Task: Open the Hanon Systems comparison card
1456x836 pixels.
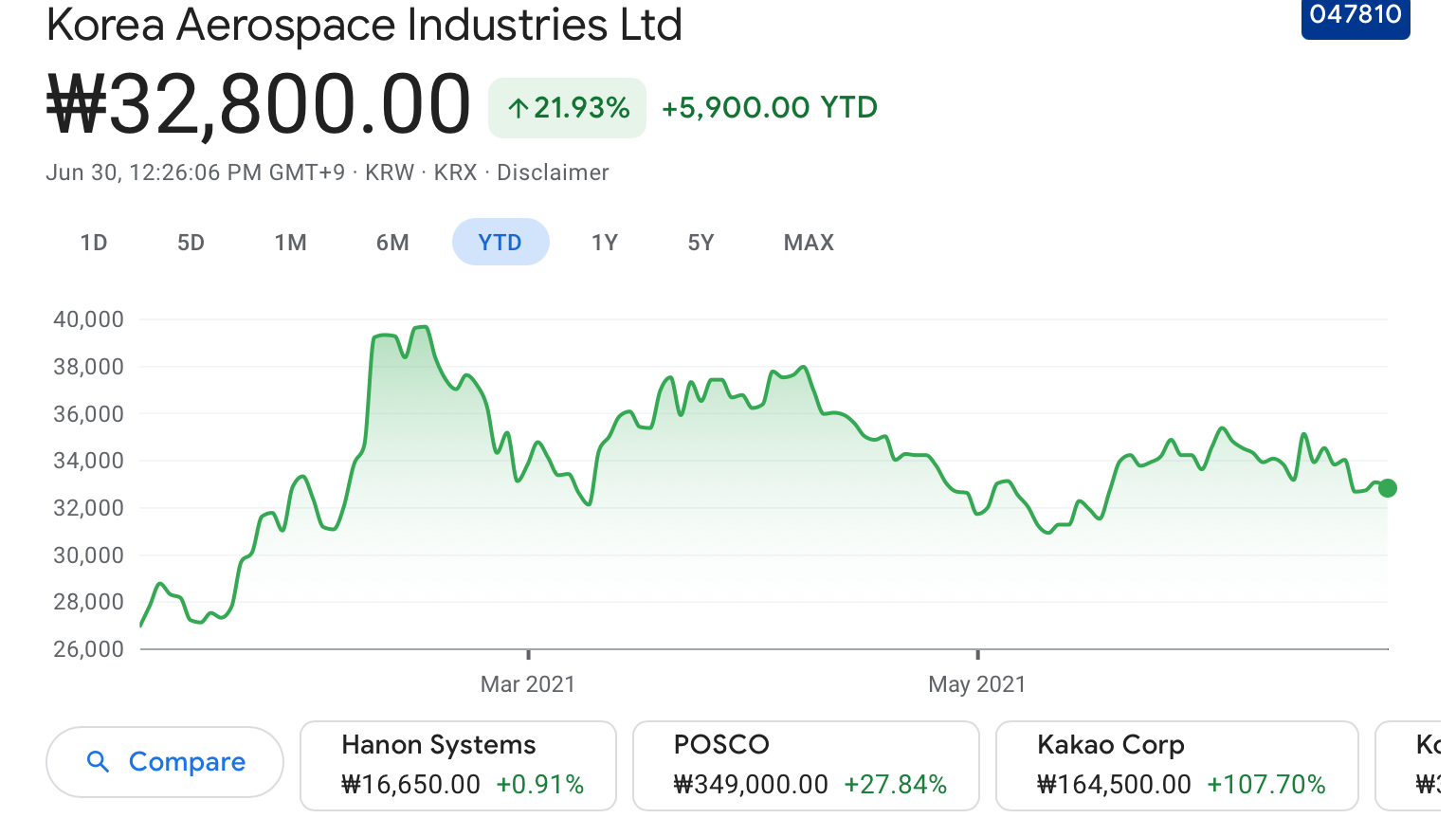Action: coord(458,765)
